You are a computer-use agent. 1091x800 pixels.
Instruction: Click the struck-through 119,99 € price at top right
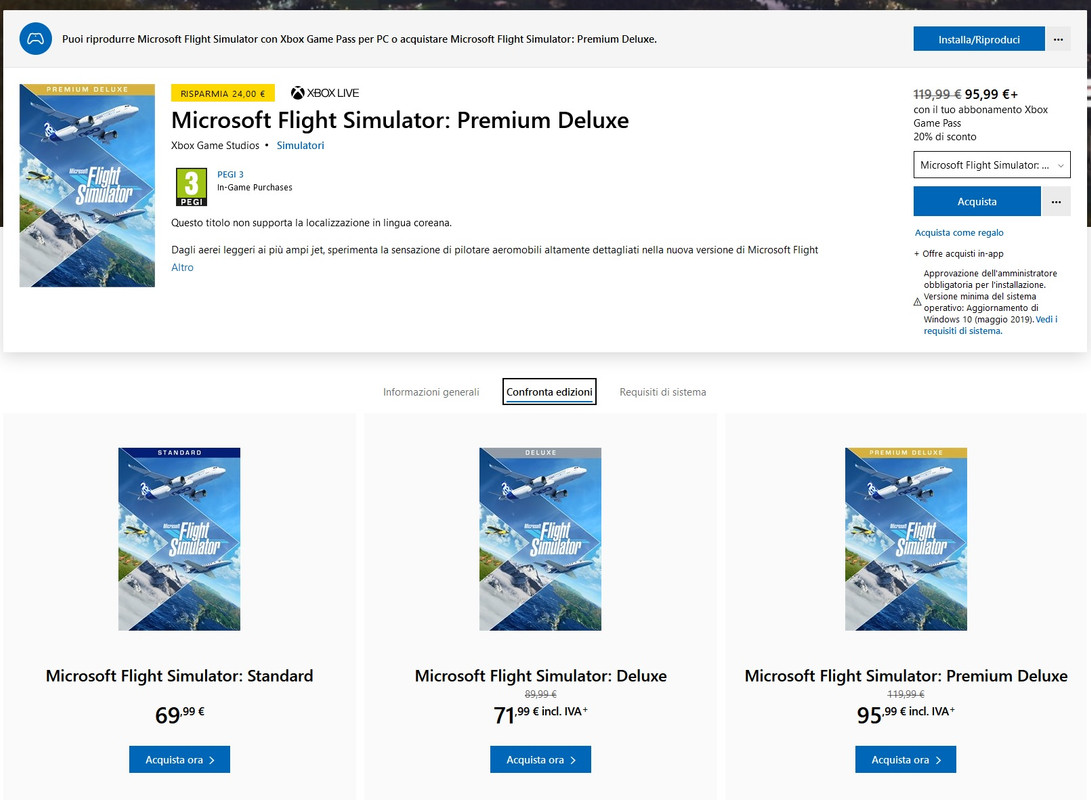(937, 94)
